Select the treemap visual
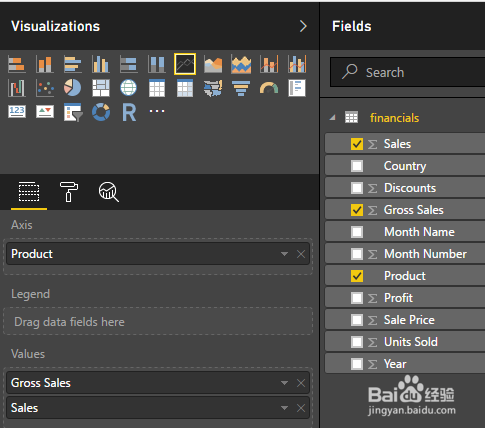Image resolution: width=485 pixels, height=428 pixels. point(101,88)
